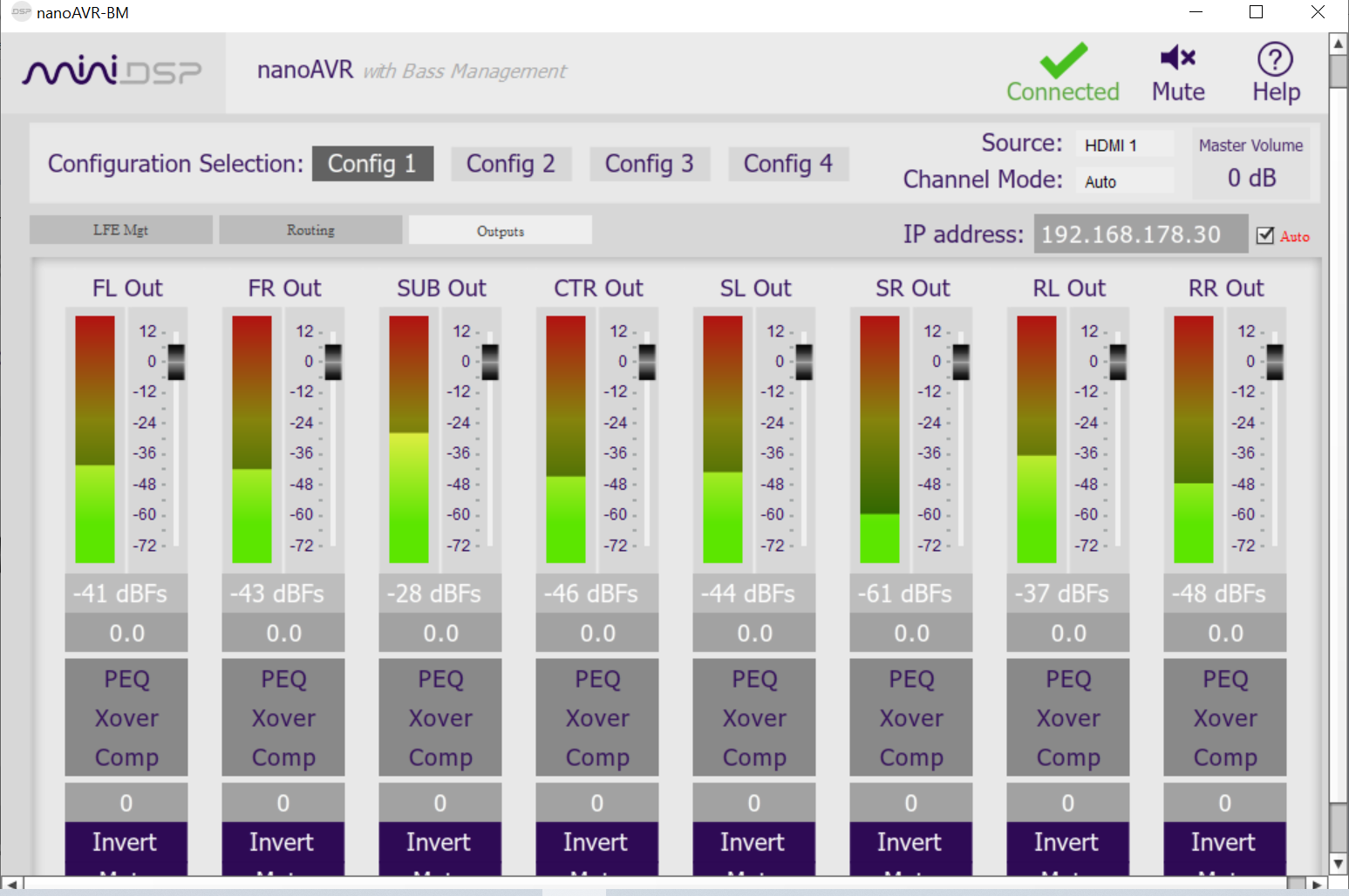Open Comp settings for SL Out

pyautogui.click(x=754, y=757)
